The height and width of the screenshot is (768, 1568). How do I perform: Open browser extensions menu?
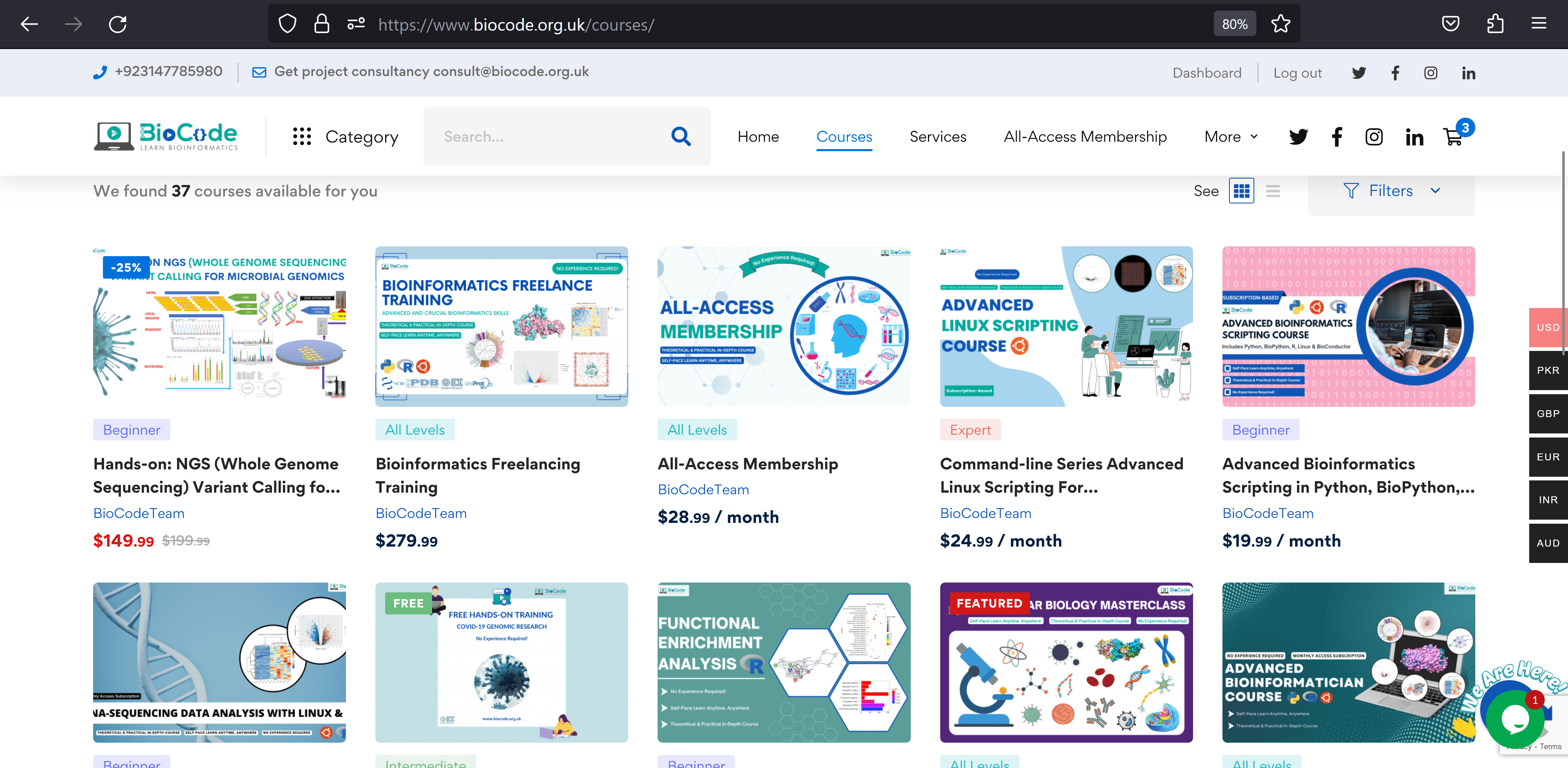pos(1495,25)
